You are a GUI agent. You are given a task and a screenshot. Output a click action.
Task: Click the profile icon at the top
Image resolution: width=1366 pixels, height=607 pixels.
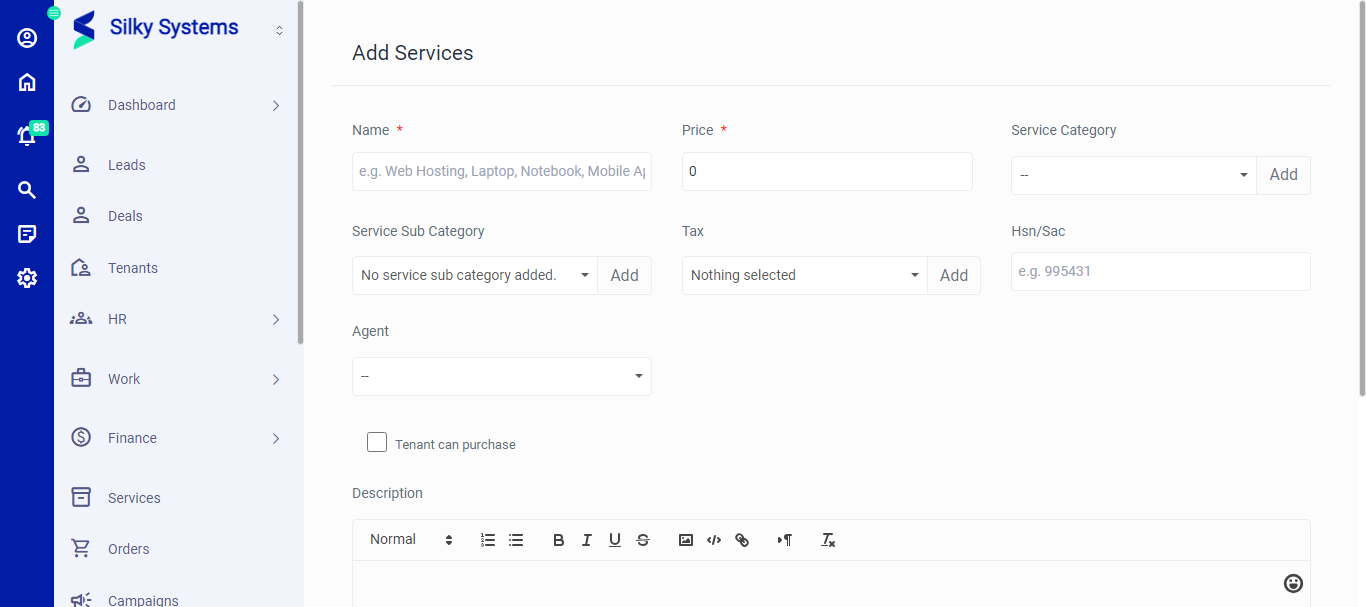click(26, 37)
